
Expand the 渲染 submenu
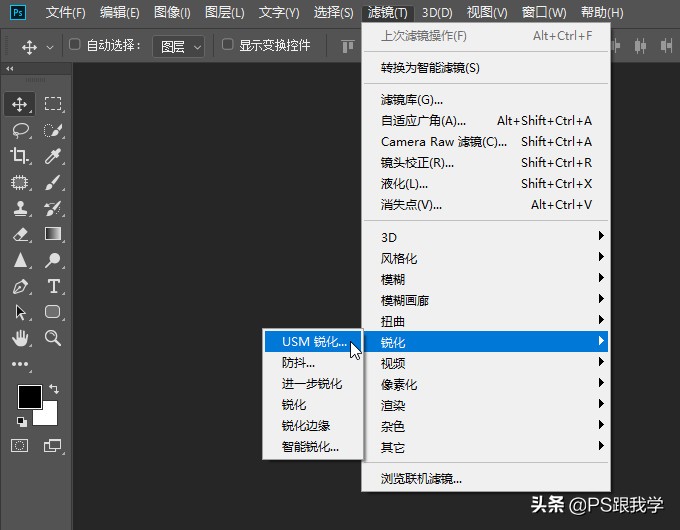pyautogui.click(x=486, y=405)
